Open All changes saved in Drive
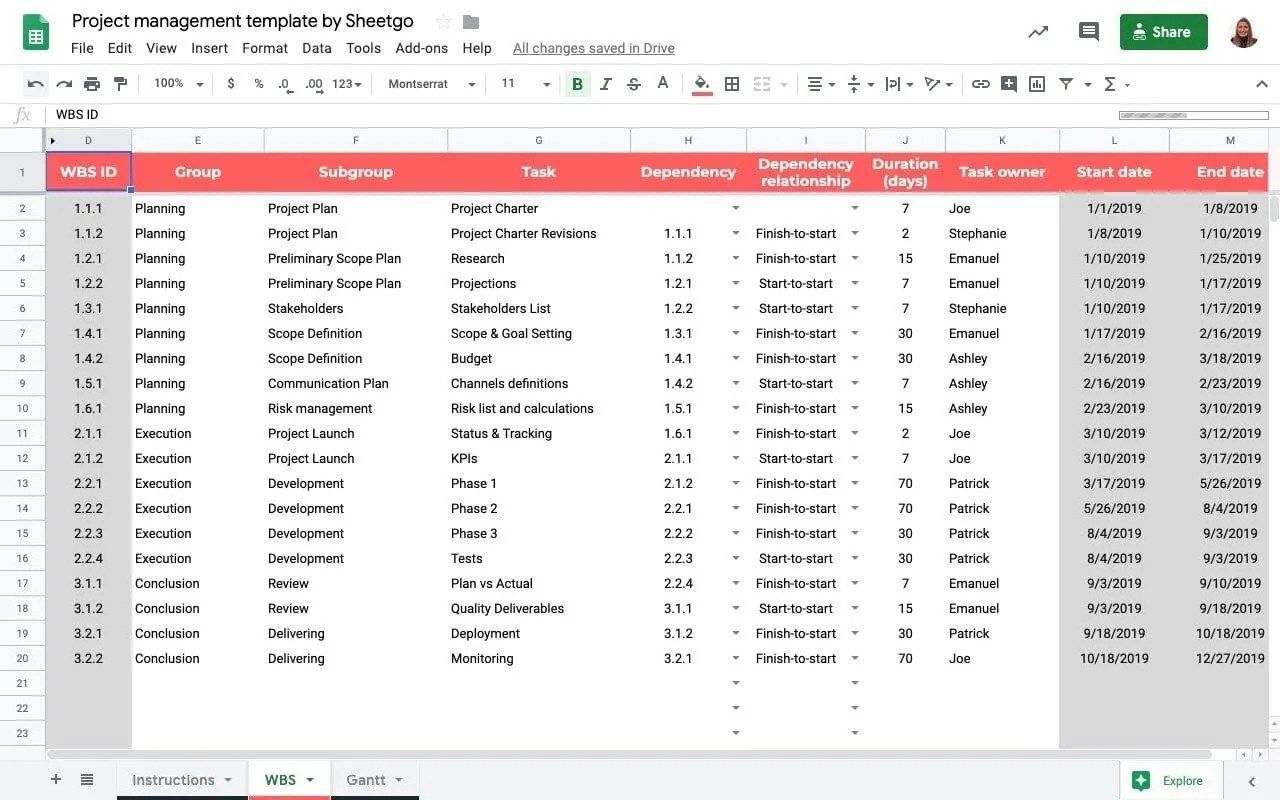Screen dimensions: 1280x800 593,47
